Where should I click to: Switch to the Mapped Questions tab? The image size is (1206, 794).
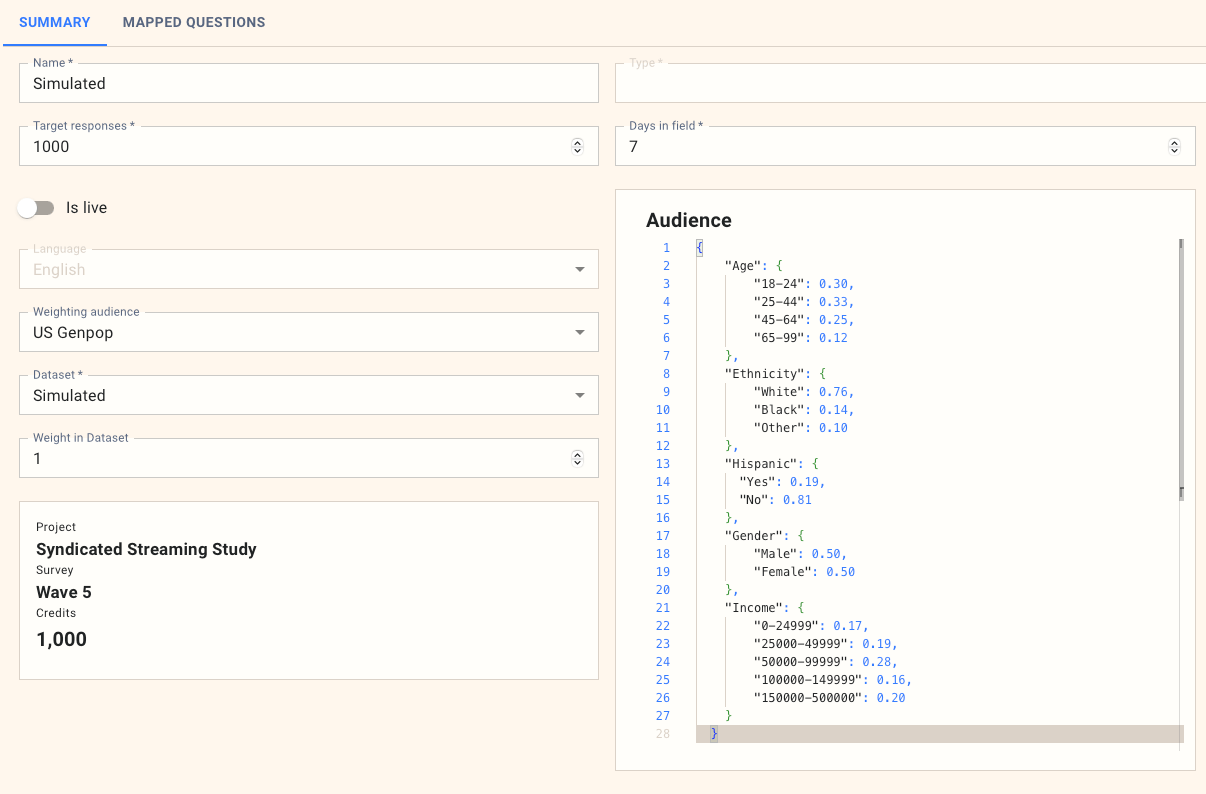(x=193, y=22)
